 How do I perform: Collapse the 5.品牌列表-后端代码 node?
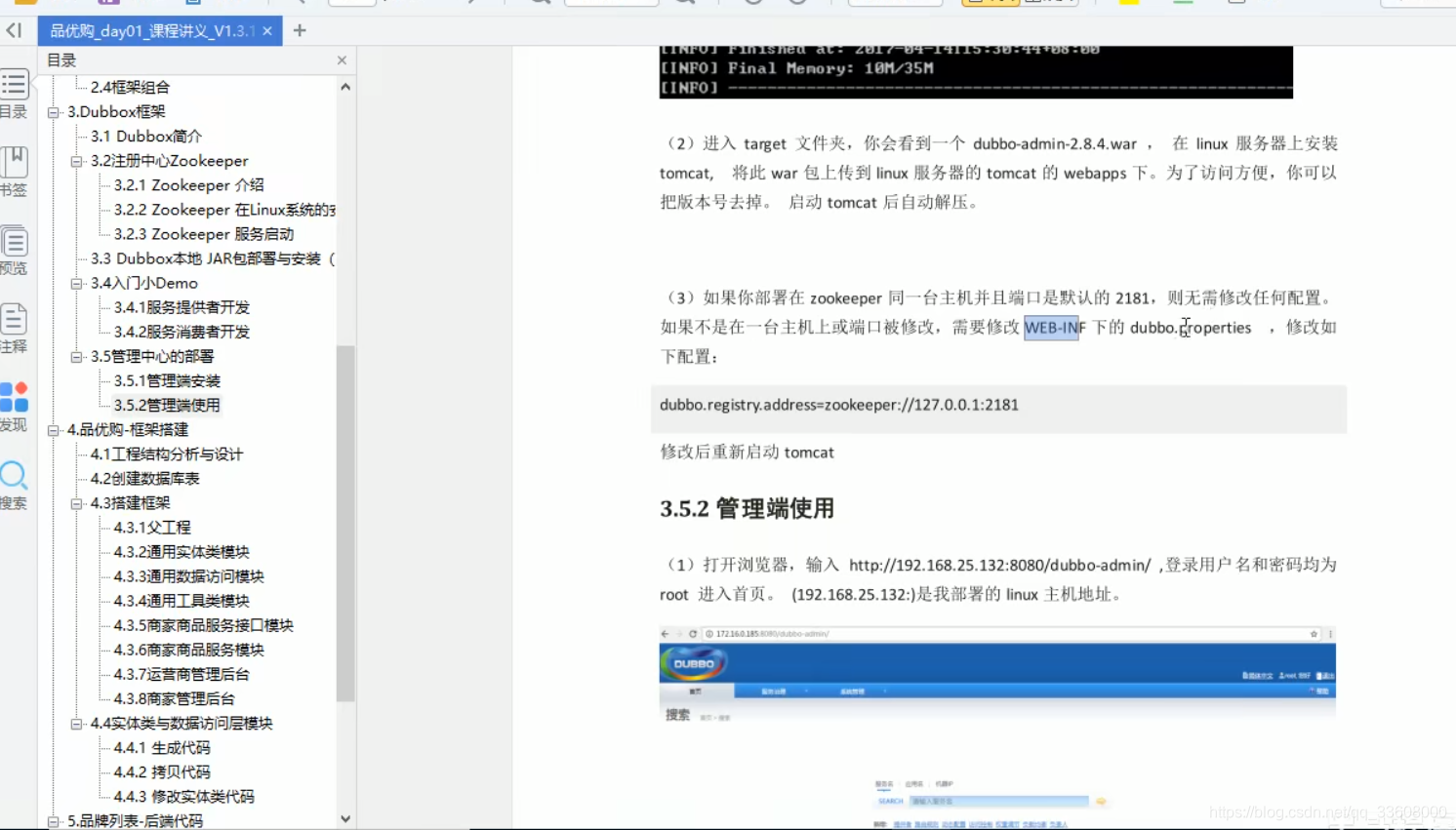pyautogui.click(x=54, y=821)
